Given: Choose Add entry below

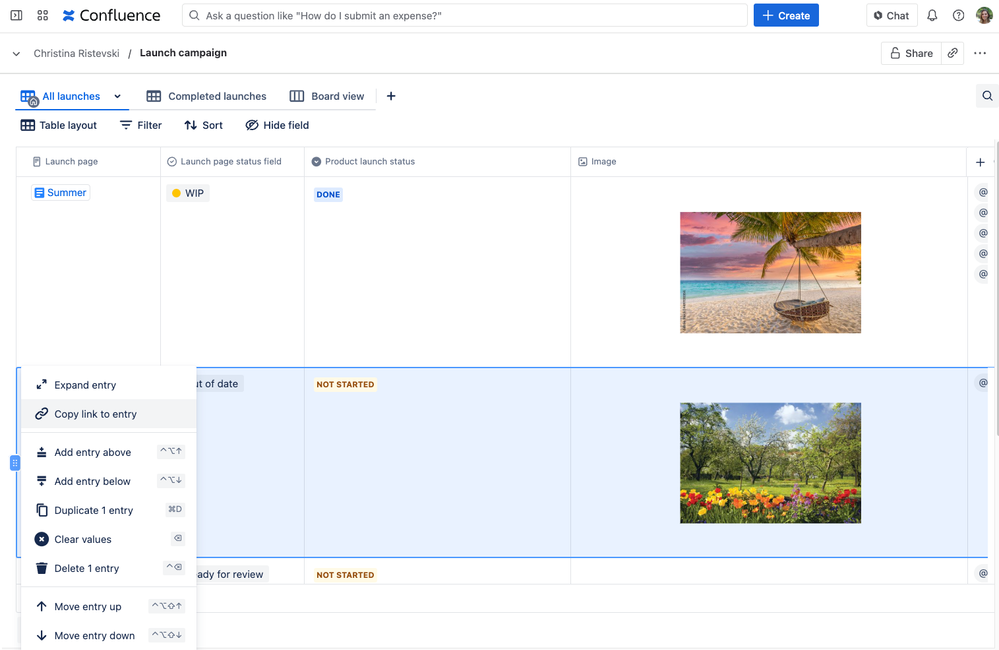Looking at the screenshot, I should tap(108, 481).
